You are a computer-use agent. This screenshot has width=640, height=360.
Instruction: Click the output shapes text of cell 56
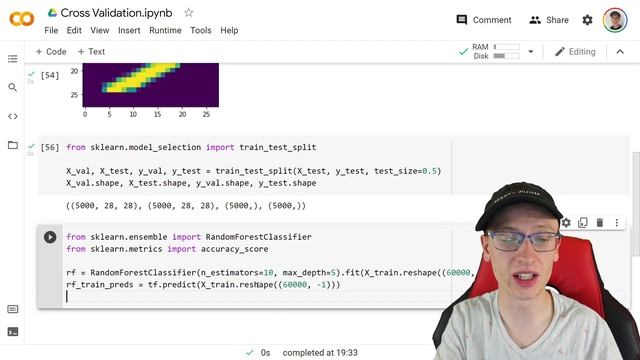tap(186, 206)
